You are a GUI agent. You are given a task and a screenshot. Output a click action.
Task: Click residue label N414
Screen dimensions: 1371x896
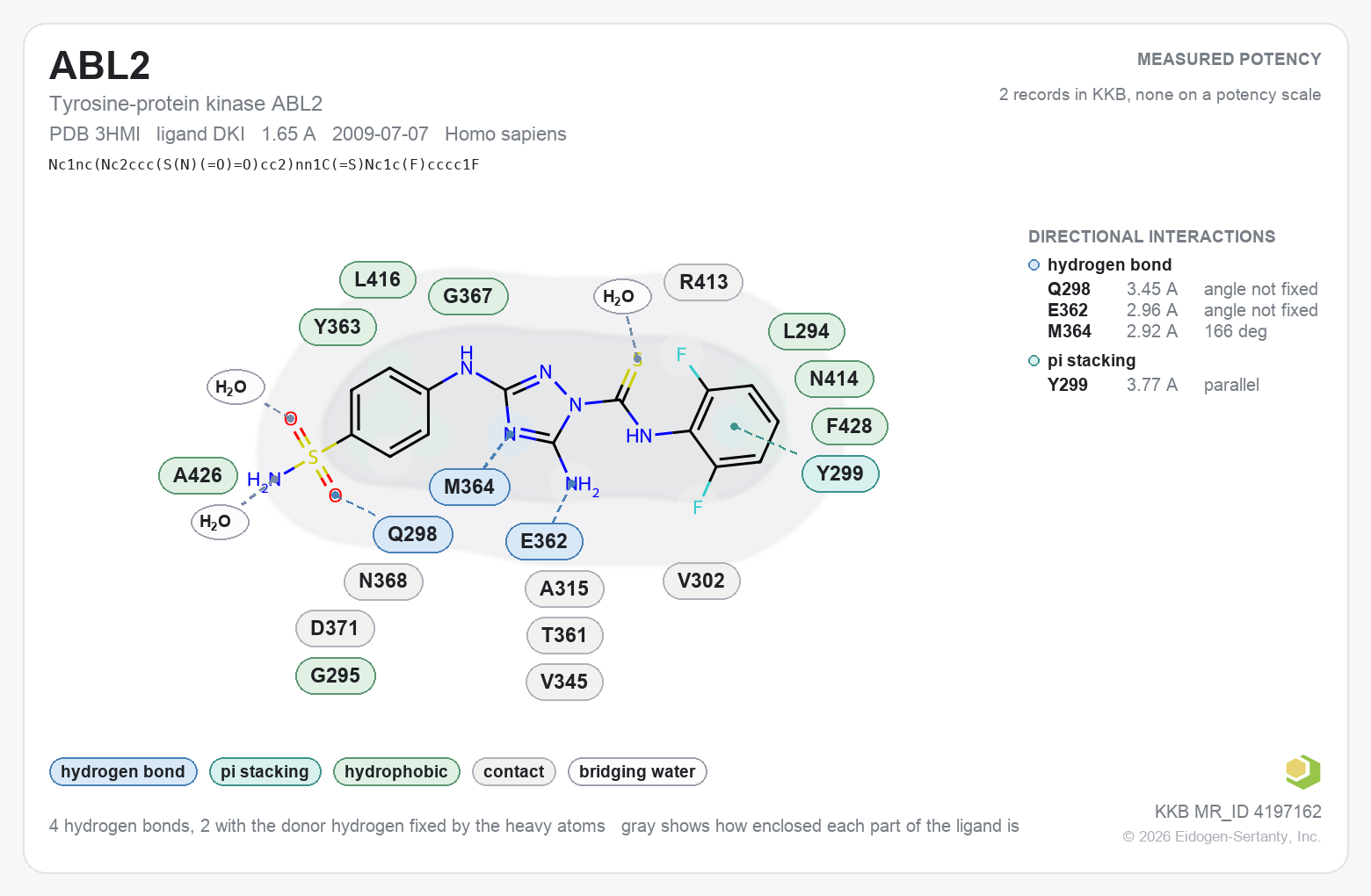835,379
